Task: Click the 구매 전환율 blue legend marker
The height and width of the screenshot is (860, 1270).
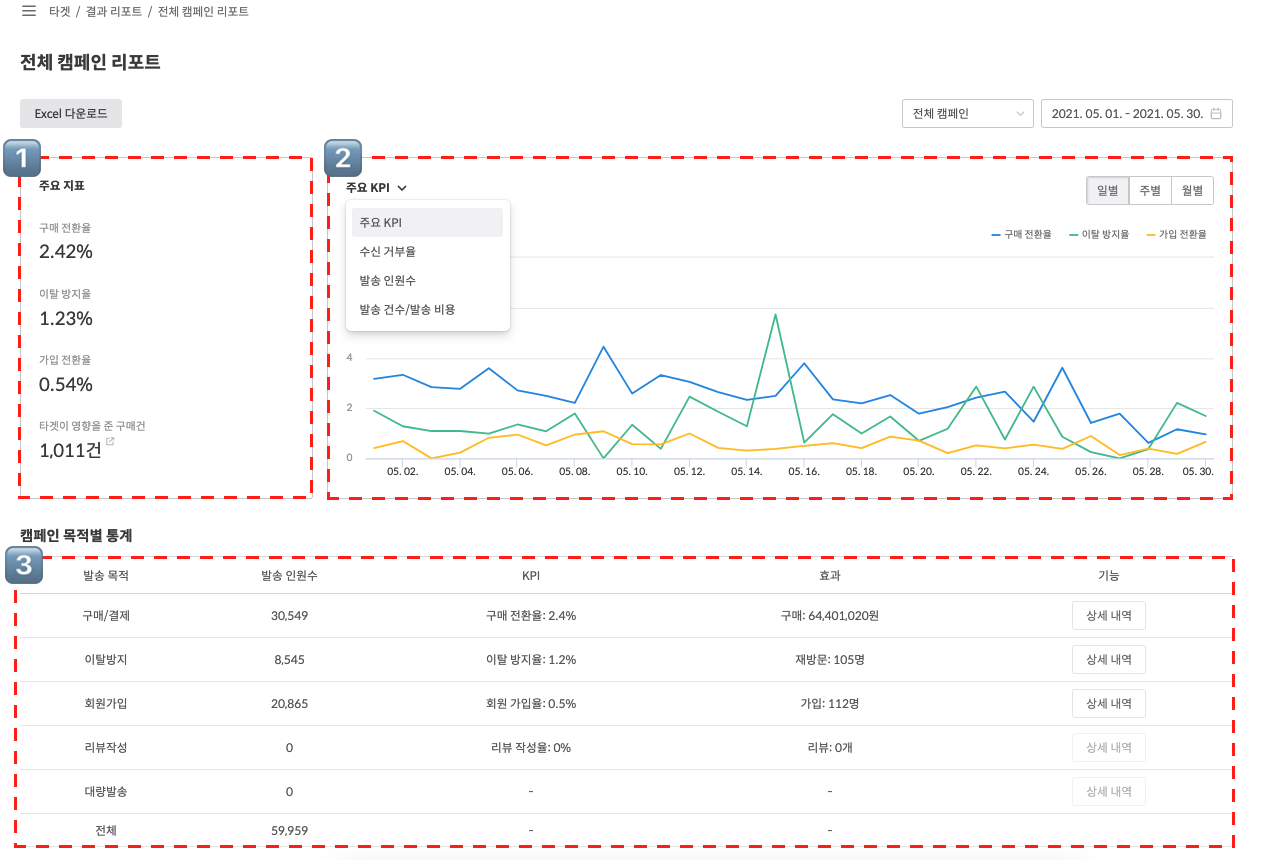Action: coord(996,234)
